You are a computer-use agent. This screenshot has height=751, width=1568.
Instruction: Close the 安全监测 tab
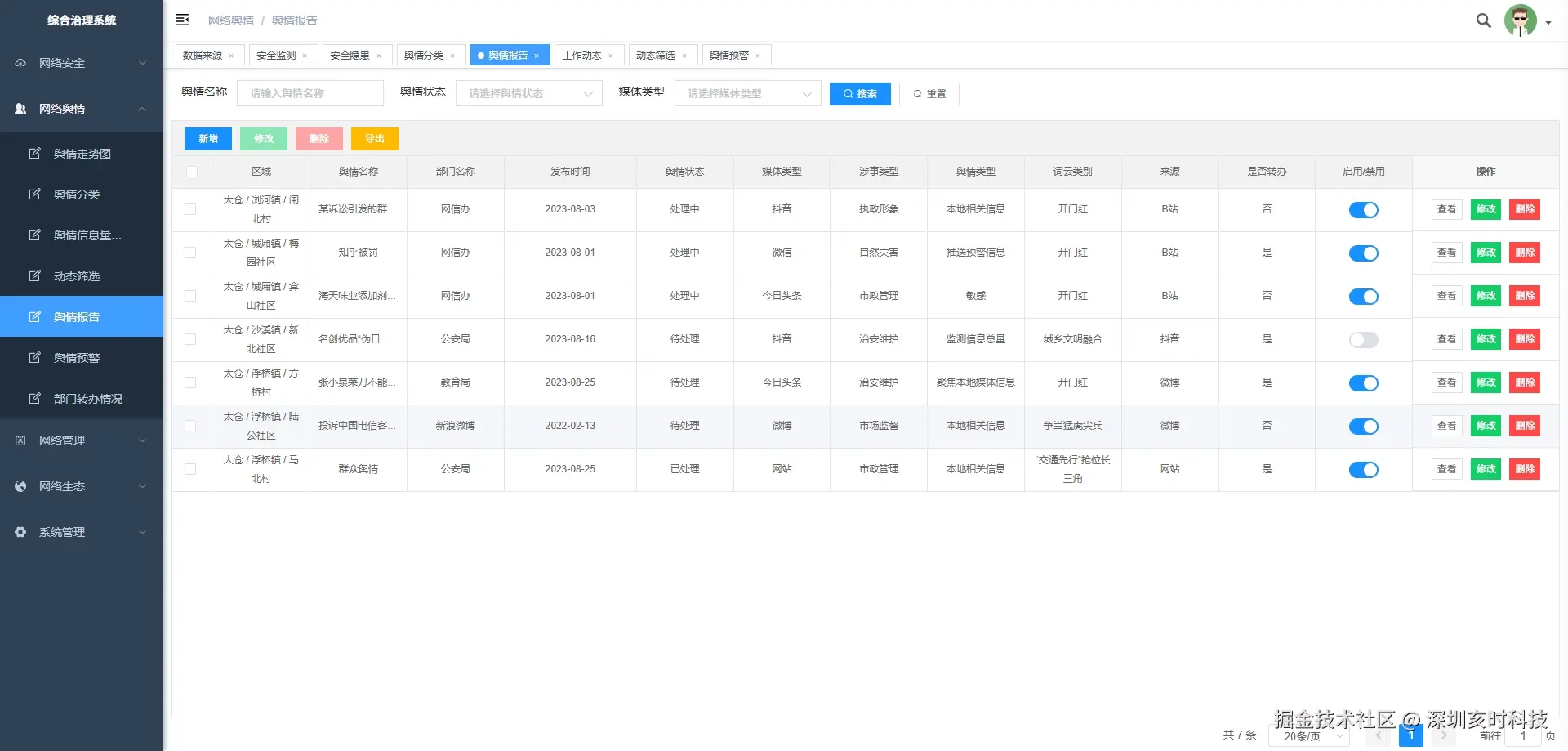click(x=305, y=56)
